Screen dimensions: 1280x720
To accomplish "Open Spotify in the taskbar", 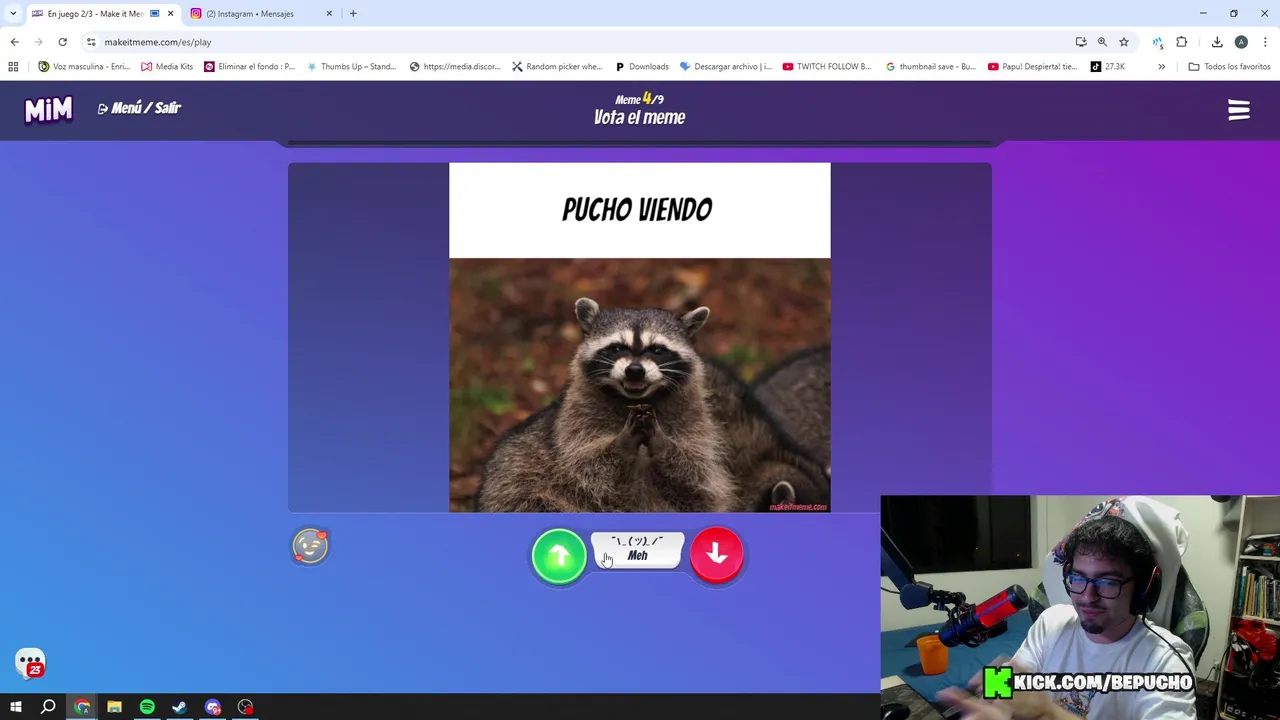I will (x=147, y=707).
